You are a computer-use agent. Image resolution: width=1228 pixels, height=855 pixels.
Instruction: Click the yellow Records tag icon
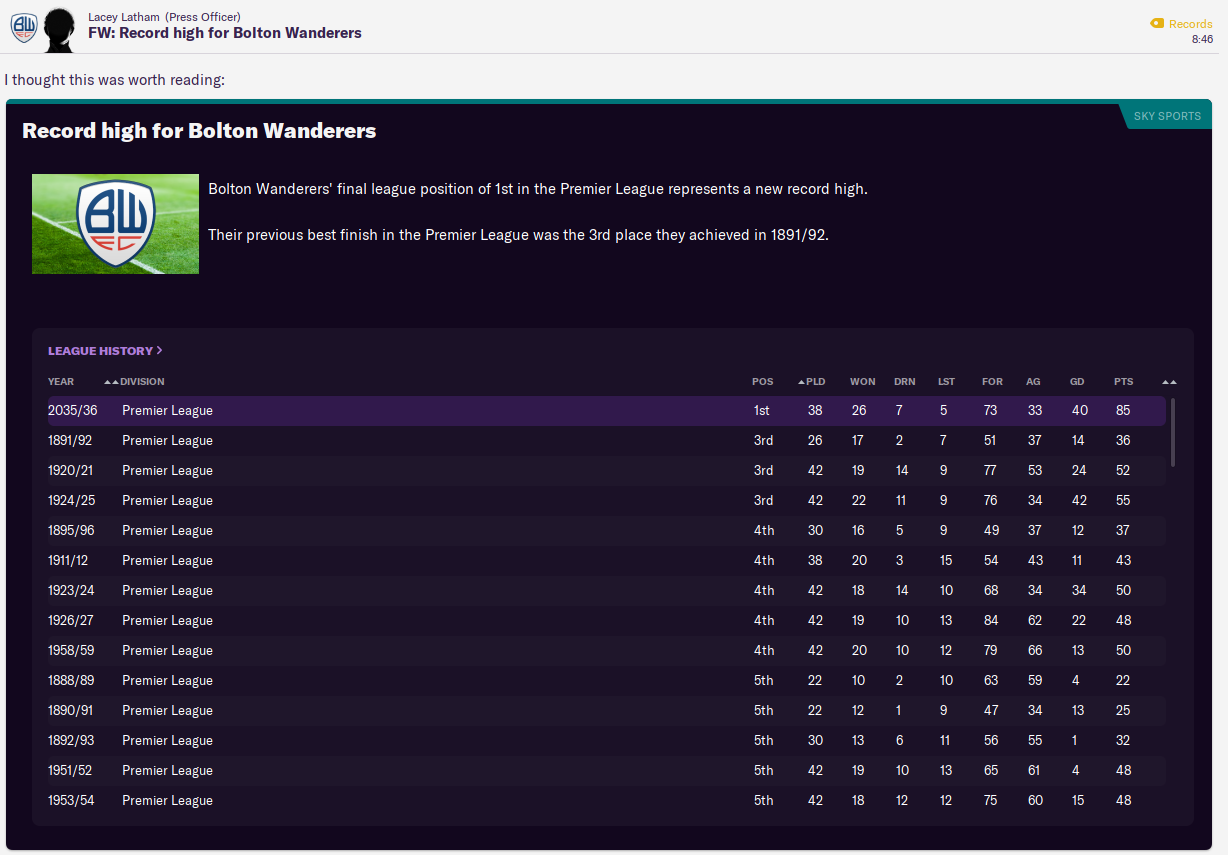(1156, 24)
